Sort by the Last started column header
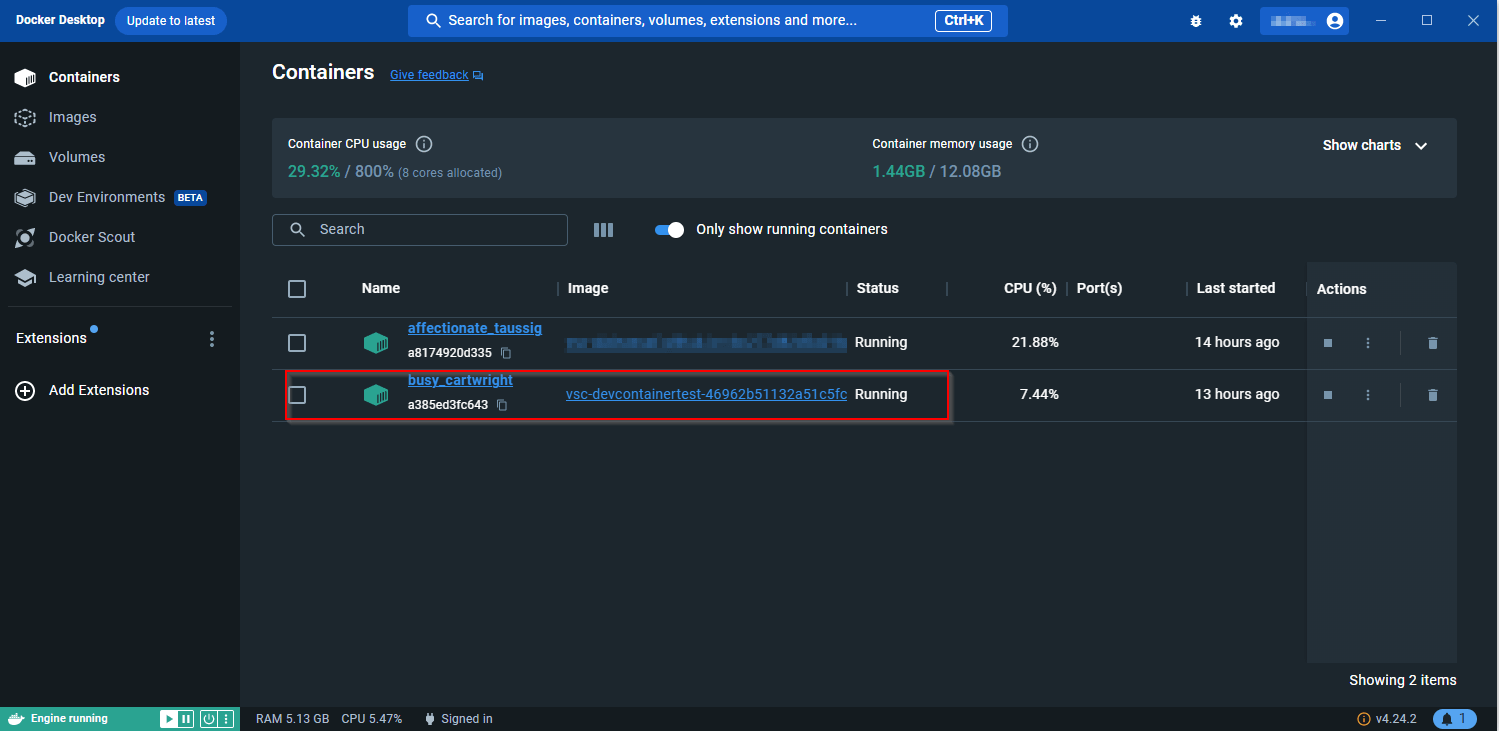 pos(1236,288)
